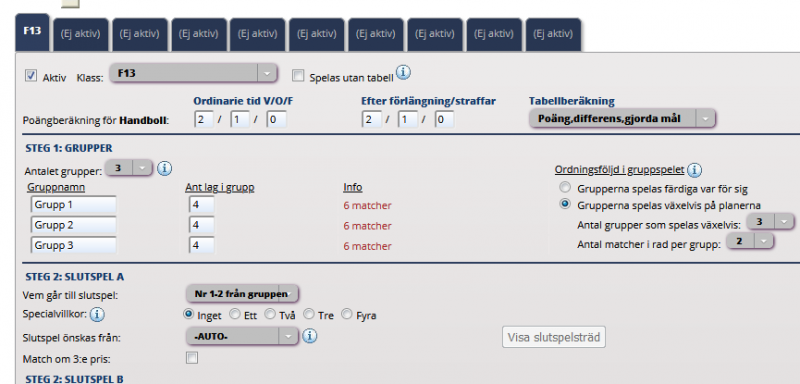This screenshot has width=800, height=384.
Task: Open info icon beside Specialvillkor label
Action: tap(97, 315)
